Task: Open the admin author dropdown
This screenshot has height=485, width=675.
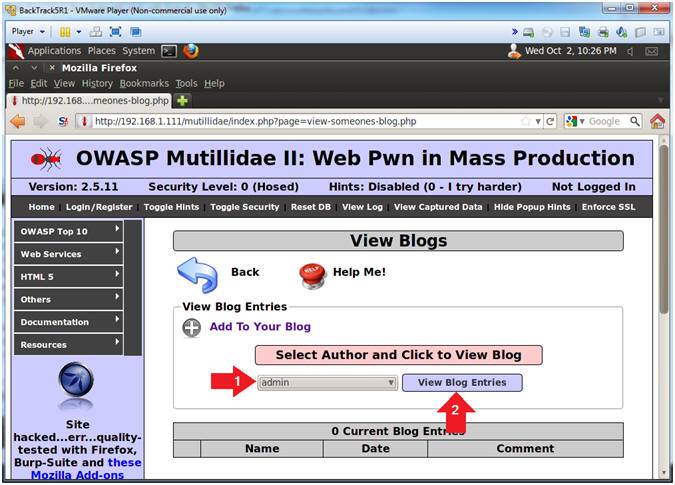Action: click(x=327, y=383)
